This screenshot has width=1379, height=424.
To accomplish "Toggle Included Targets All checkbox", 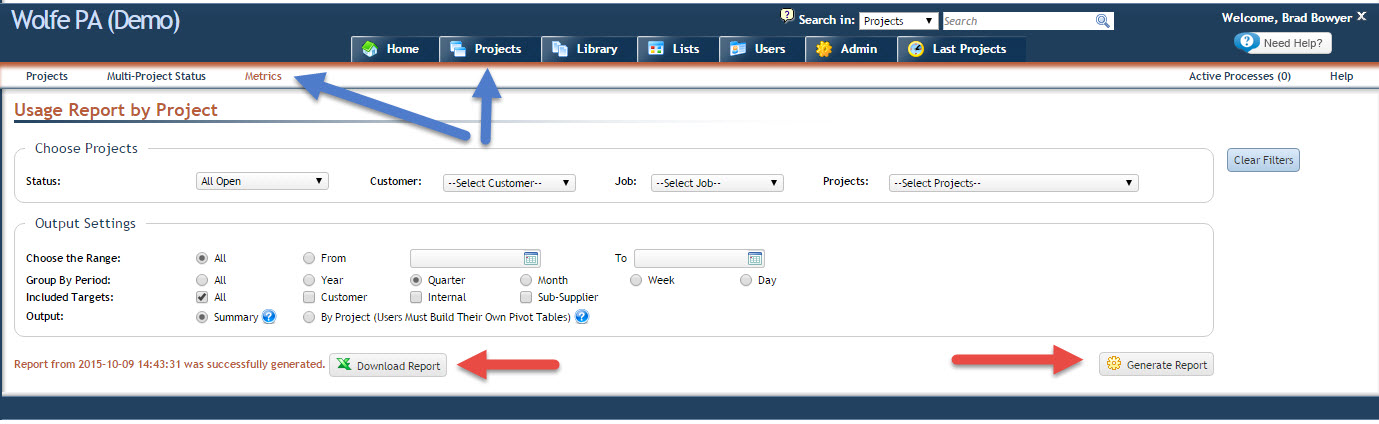I will coord(203,297).
